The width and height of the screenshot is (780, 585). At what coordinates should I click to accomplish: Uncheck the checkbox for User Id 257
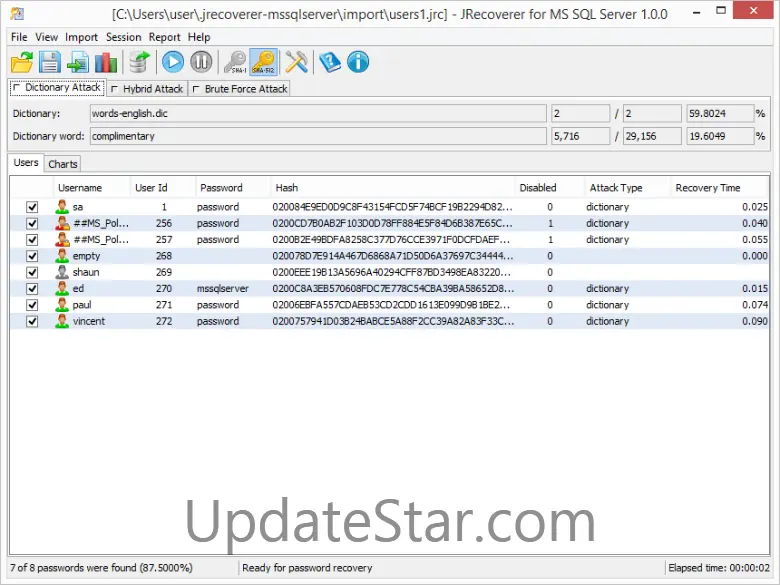(x=32, y=240)
